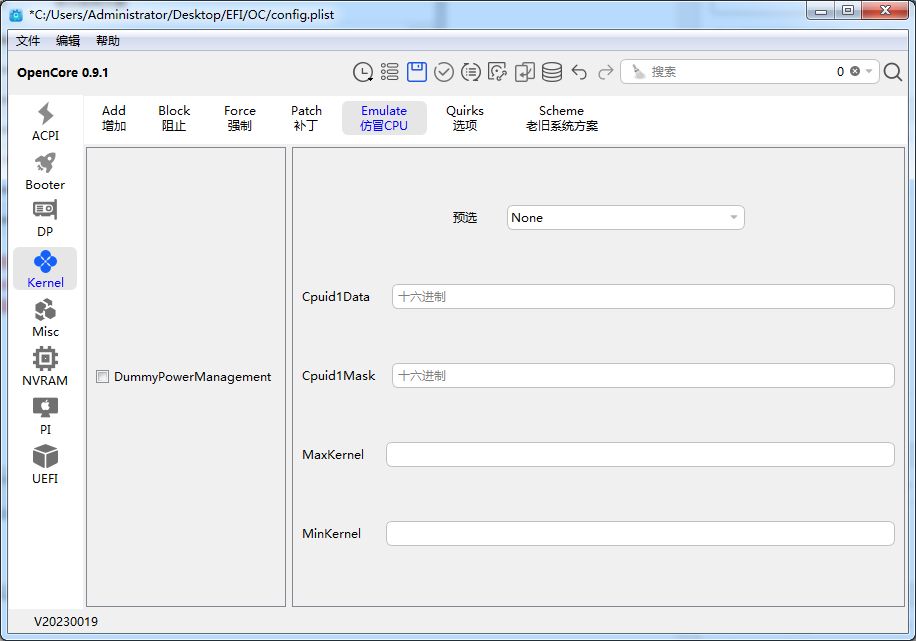Viewport: 916px width, 641px height.
Task: Open the 文件 menu
Action: click(28, 41)
